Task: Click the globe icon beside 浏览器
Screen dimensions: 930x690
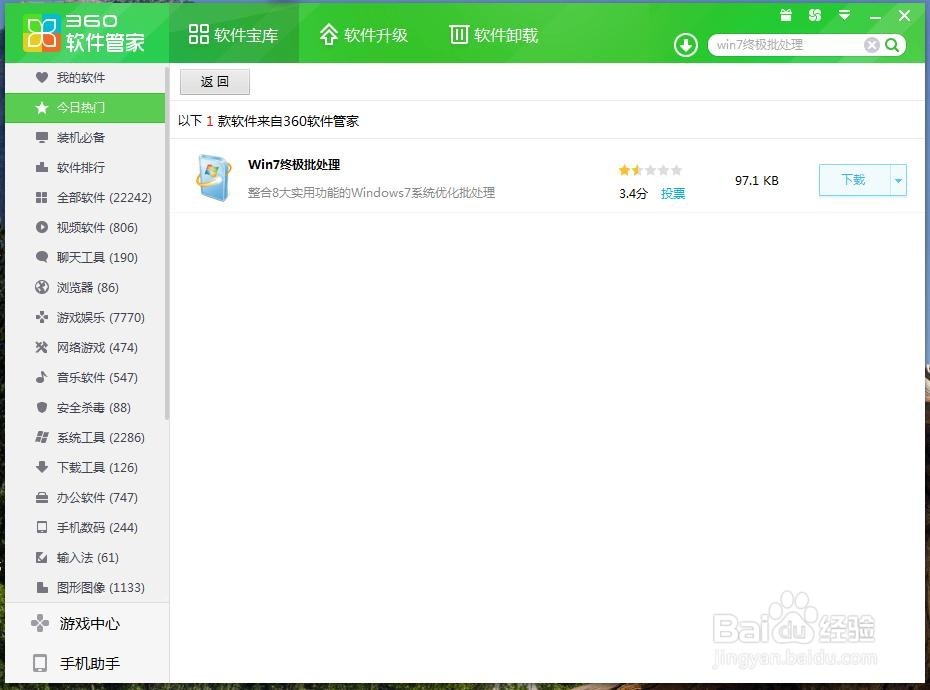Action: pos(42,287)
